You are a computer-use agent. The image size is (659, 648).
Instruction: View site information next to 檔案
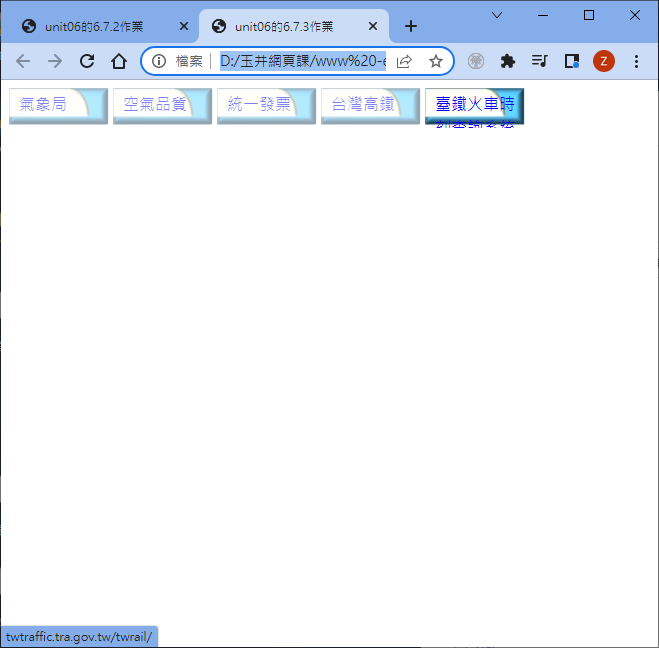(159, 61)
